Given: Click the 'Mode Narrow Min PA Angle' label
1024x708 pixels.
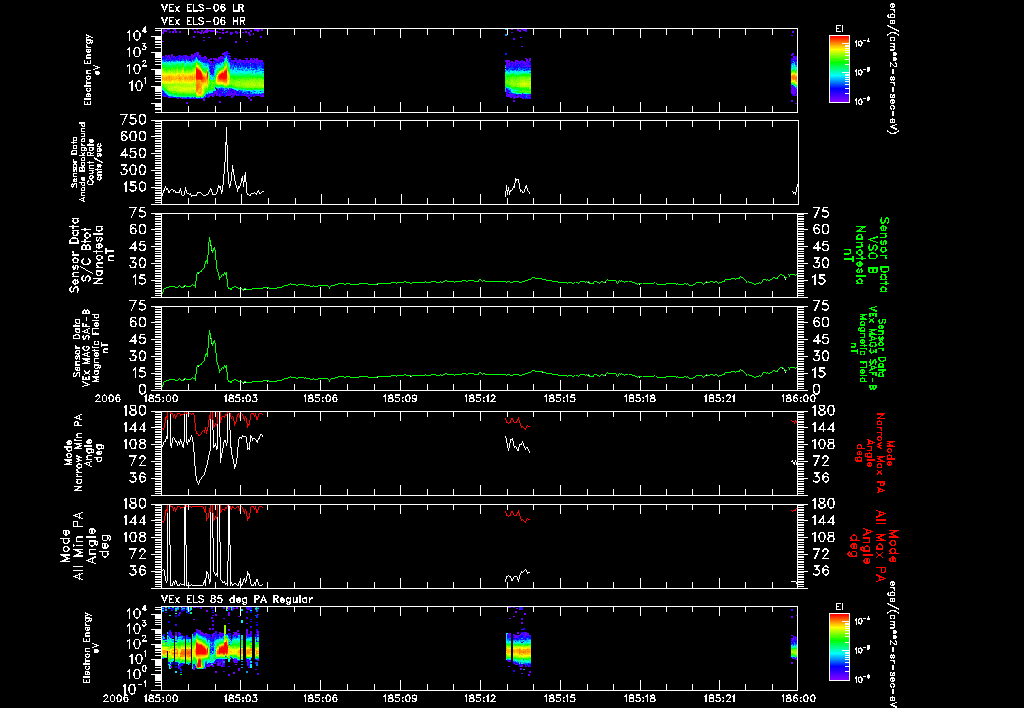Looking at the screenshot, I should pyautogui.click(x=83, y=452).
